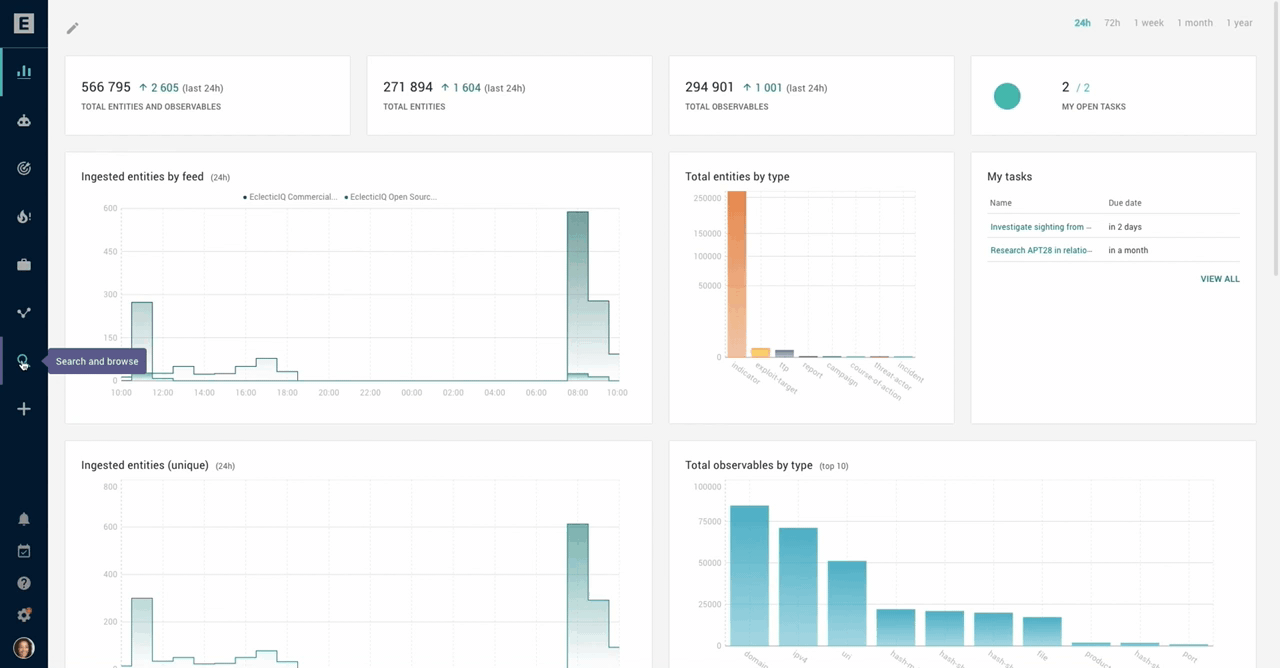Toggle EclecticIQ Open Source legend entry
The height and width of the screenshot is (668, 1280).
[391, 197]
